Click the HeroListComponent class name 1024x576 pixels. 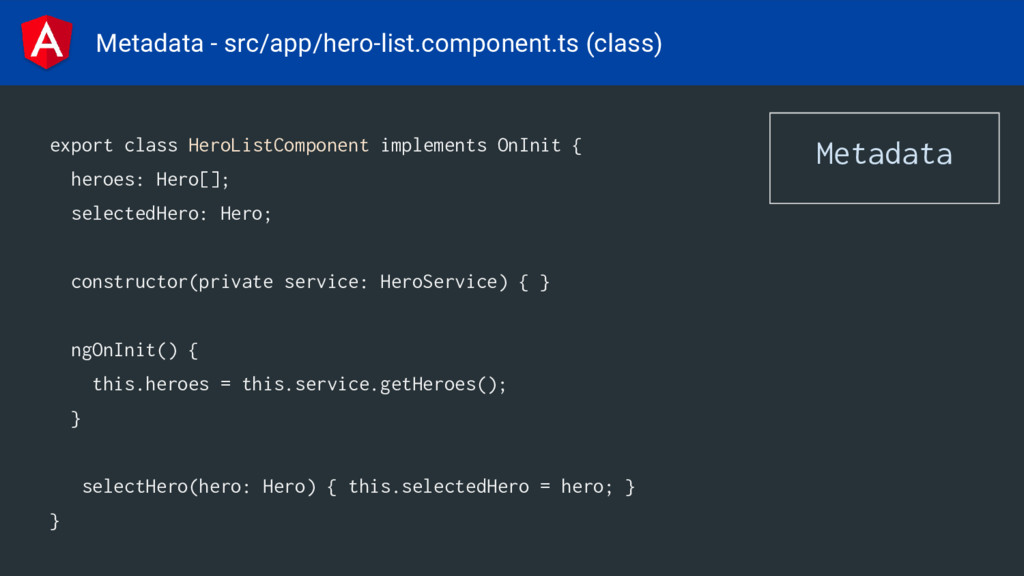(x=278, y=146)
